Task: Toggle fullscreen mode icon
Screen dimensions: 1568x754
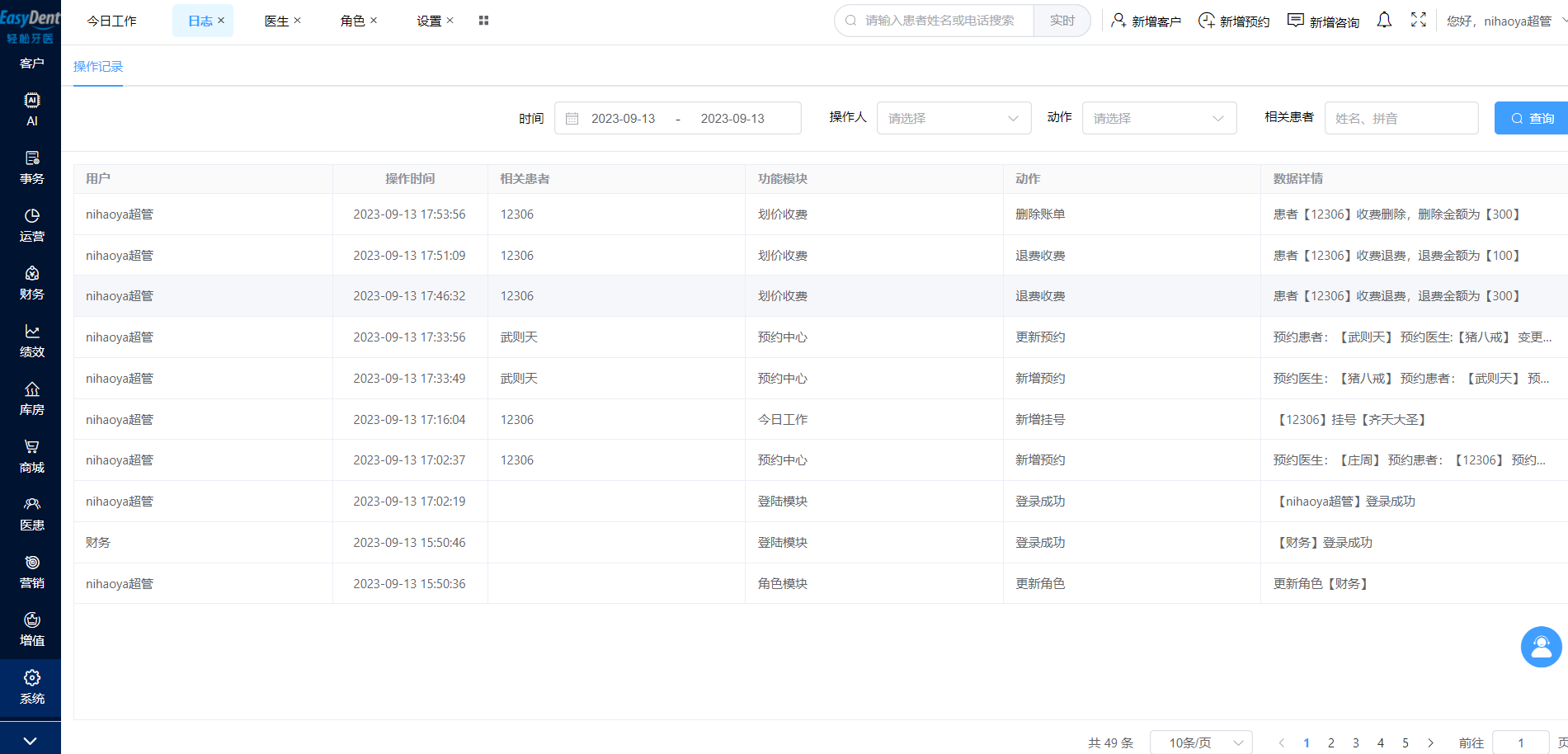Action: coord(1419,21)
